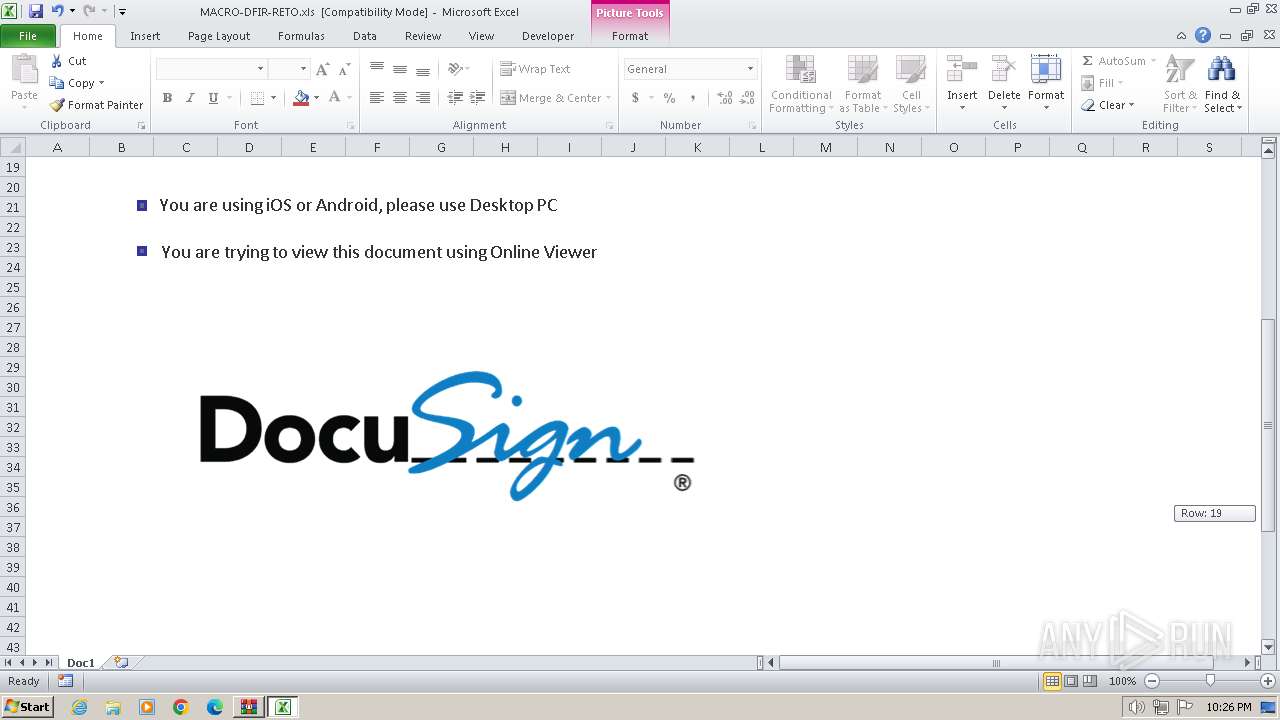Open the Orientation text rotation menu
This screenshot has height=720, width=1280.
(x=459, y=69)
